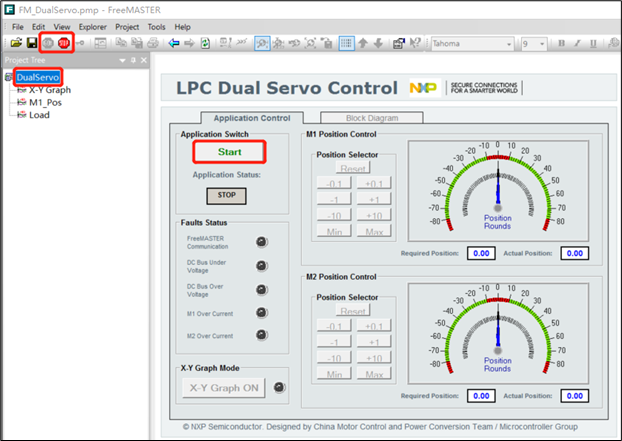Navigate back with the blue left arrow

(174, 43)
